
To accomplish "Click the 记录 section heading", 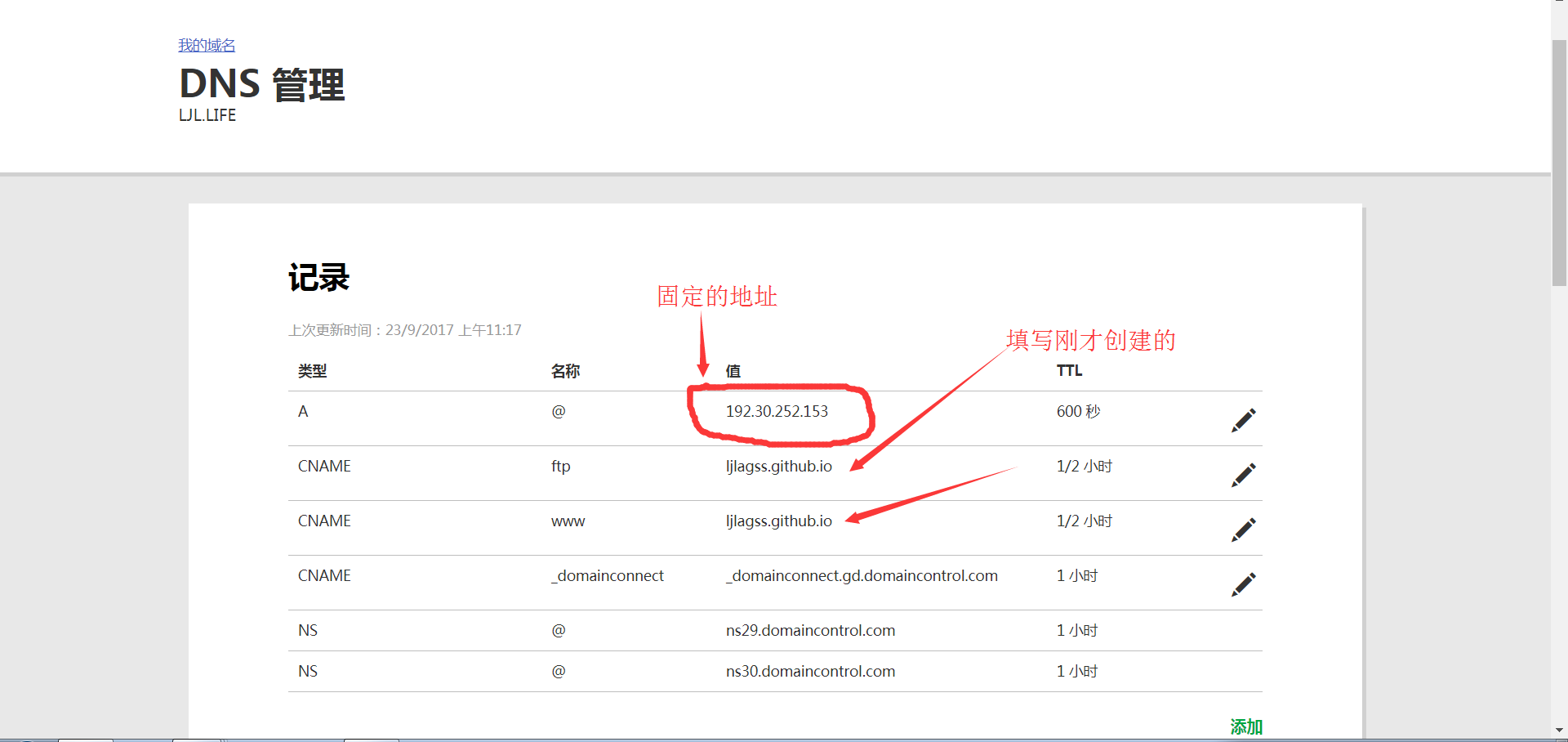I will tap(318, 278).
